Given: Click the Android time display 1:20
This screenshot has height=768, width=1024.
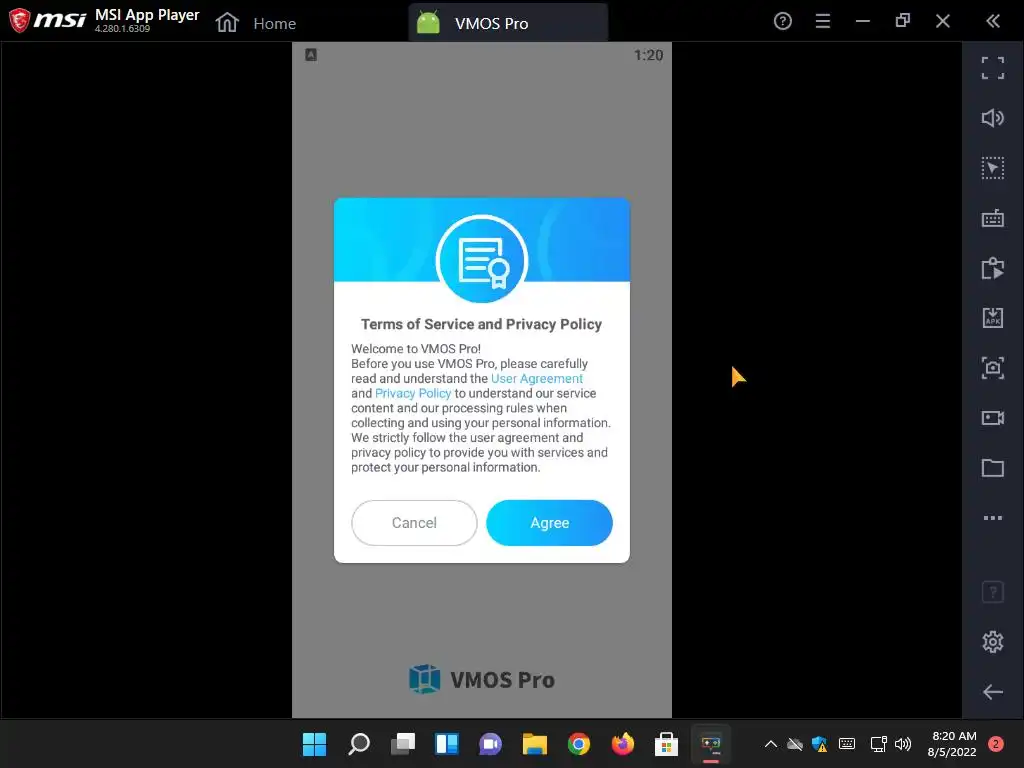Looking at the screenshot, I should [648, 56].
